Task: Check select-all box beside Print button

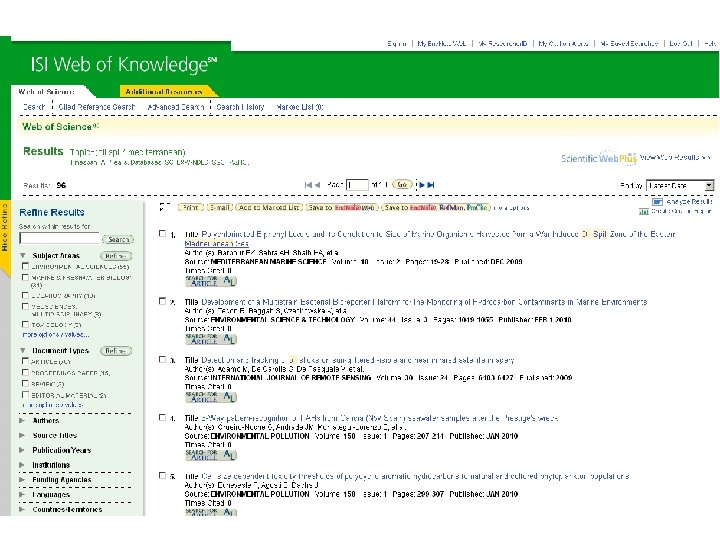Action: pos(163,207)
